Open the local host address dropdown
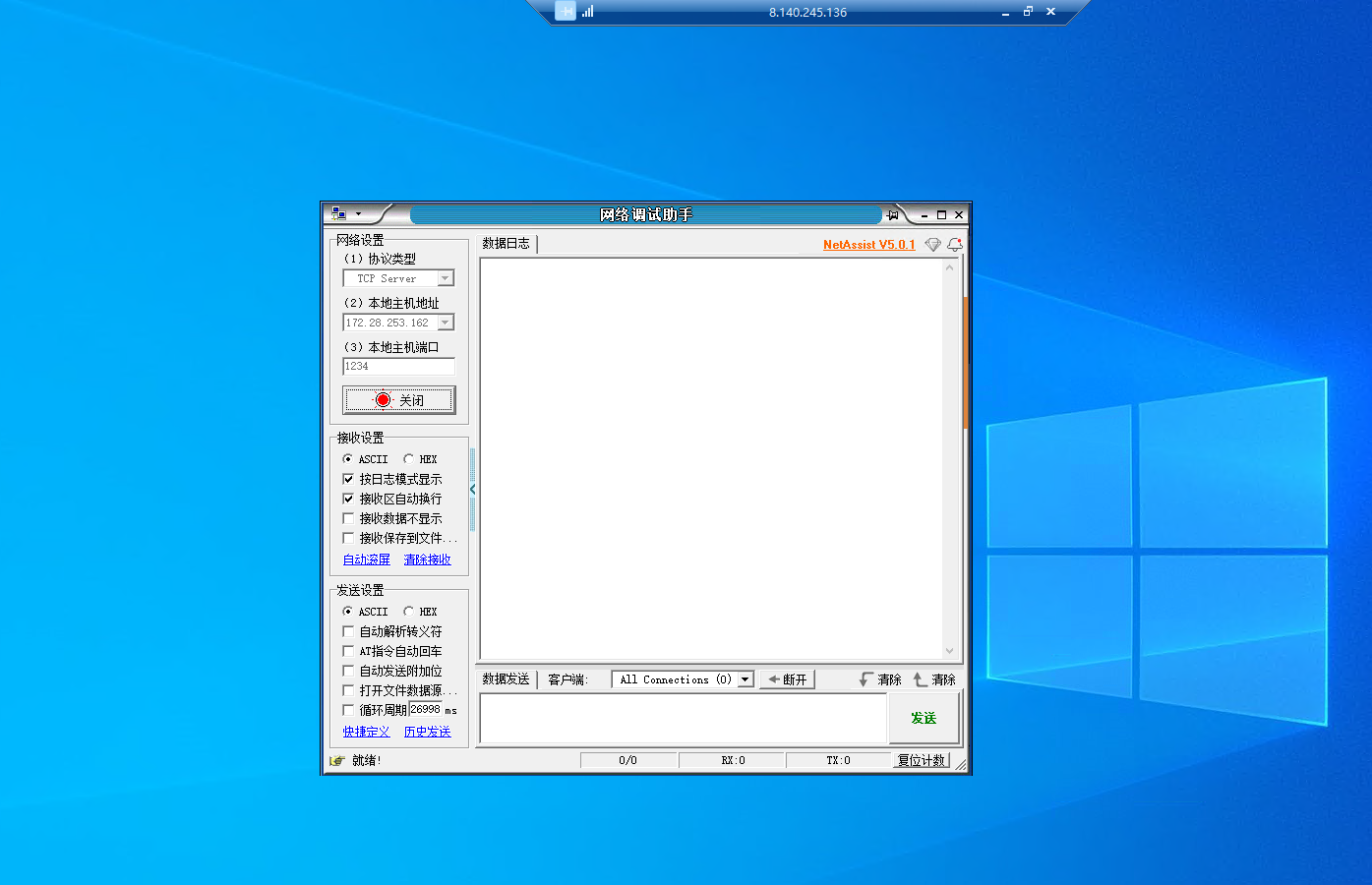This screenshot has height=885, width=1372. [x=446, y=323]
